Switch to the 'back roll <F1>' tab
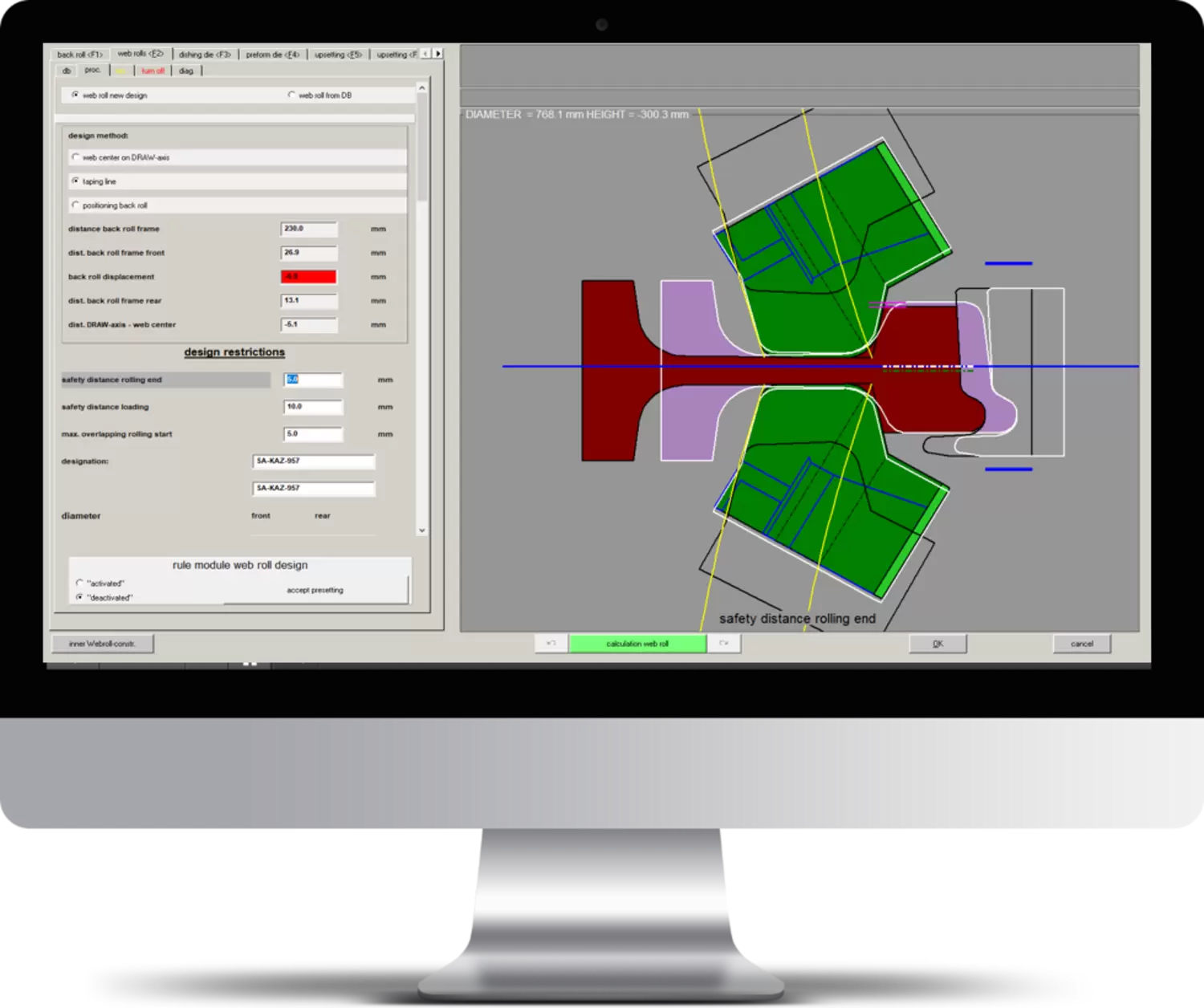 pos(79,55)
